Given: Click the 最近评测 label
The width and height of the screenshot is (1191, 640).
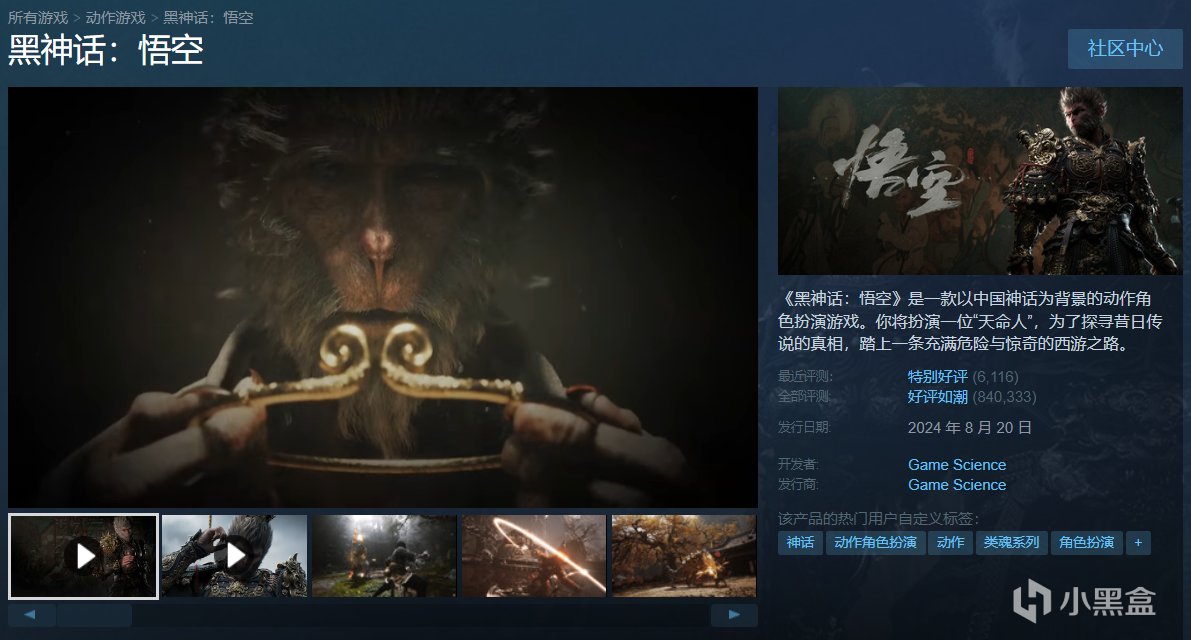Looking at the screenshot, I should click(x=805, y=377).
